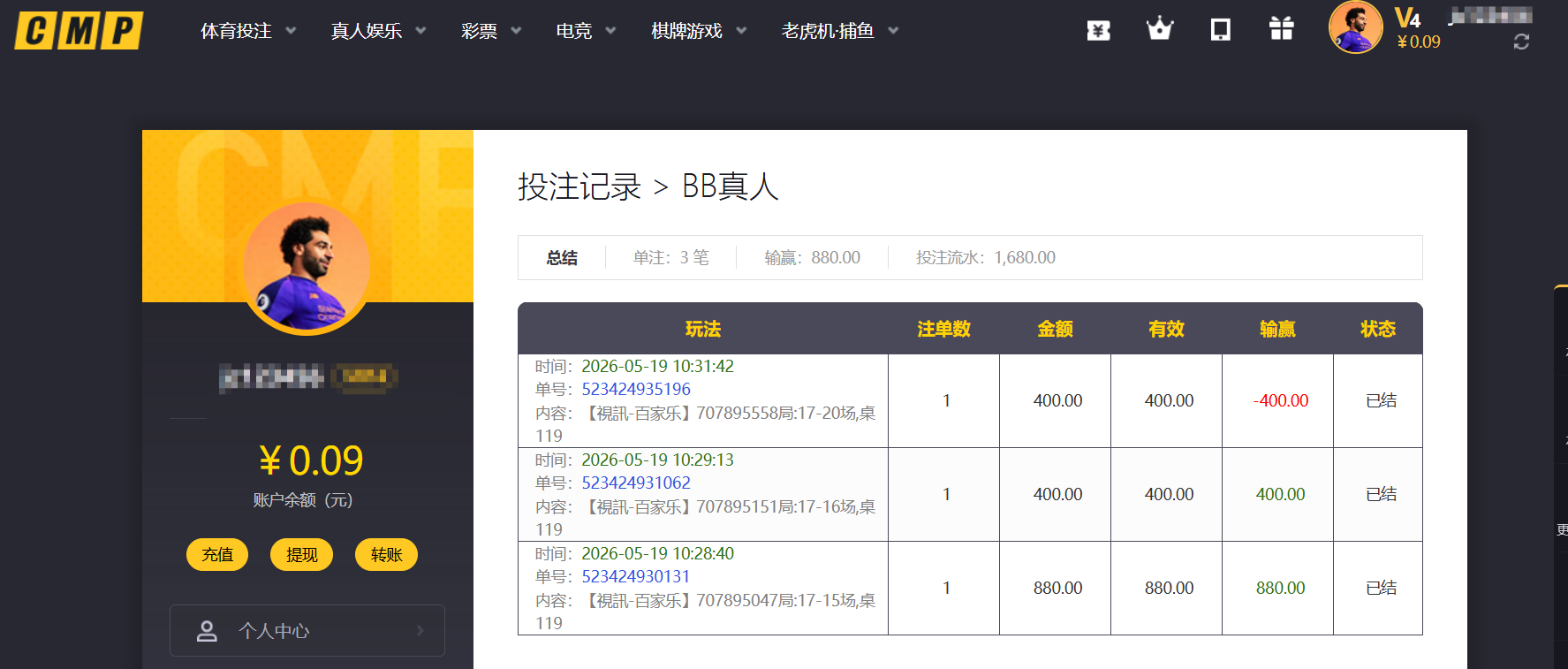
Task: Click the 单注: 3 笔 summary
Action: point(670,257)
